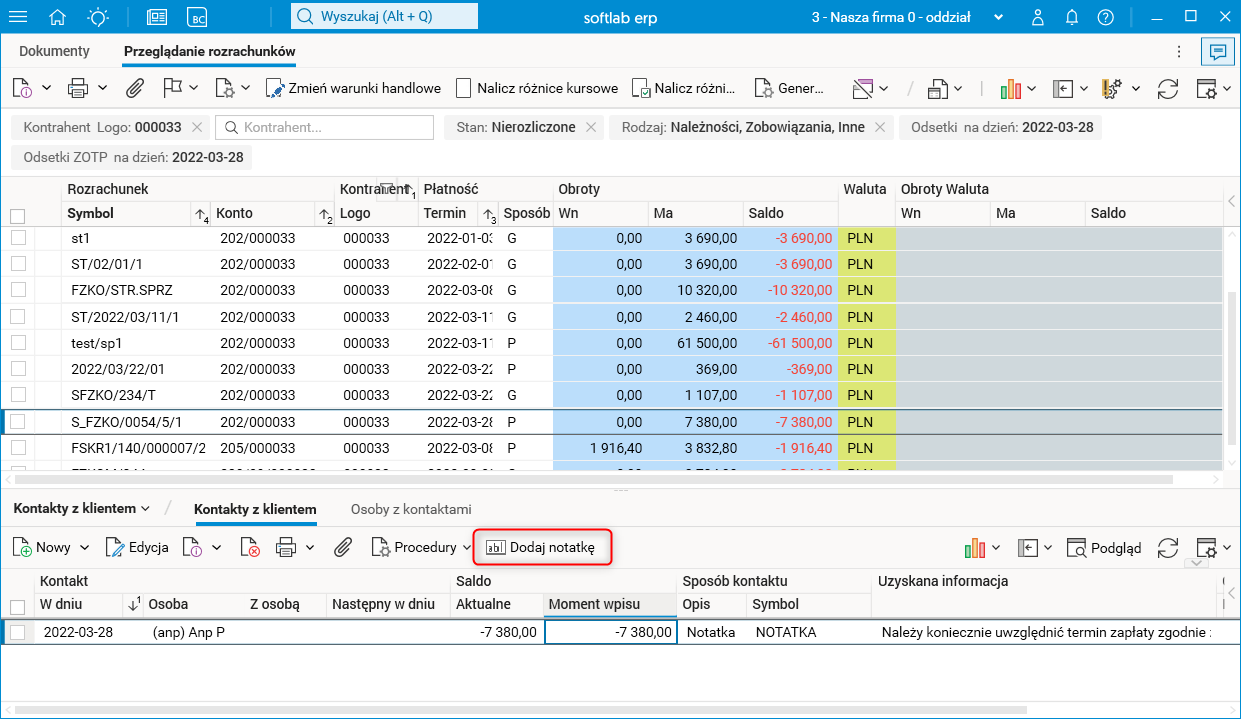Image resolution: width=1241 pixels, height=719 pixels.
Task: Click the Kontrahent filter input field
Action: [325, 127]
